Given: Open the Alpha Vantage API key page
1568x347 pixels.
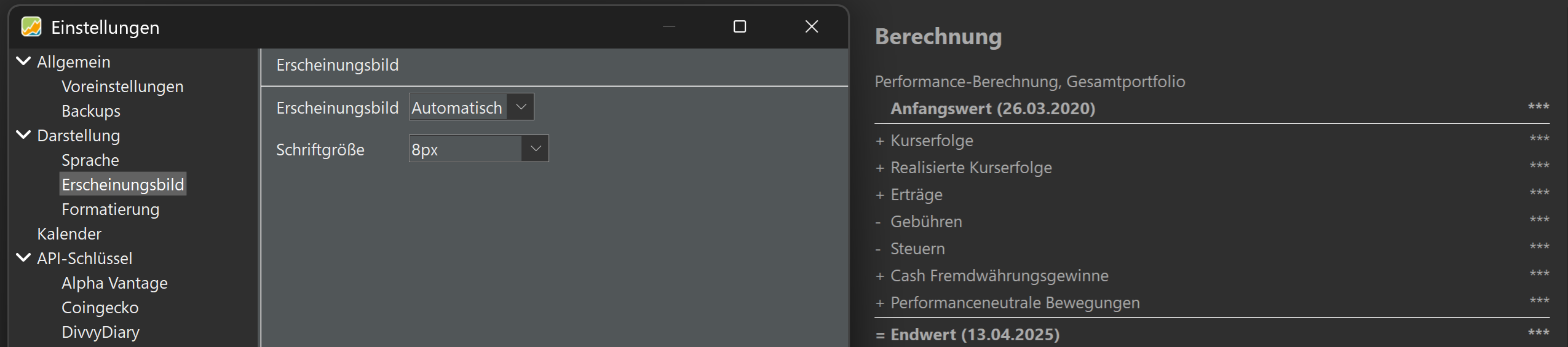Looking at the screenshot, I should point(114,283).
